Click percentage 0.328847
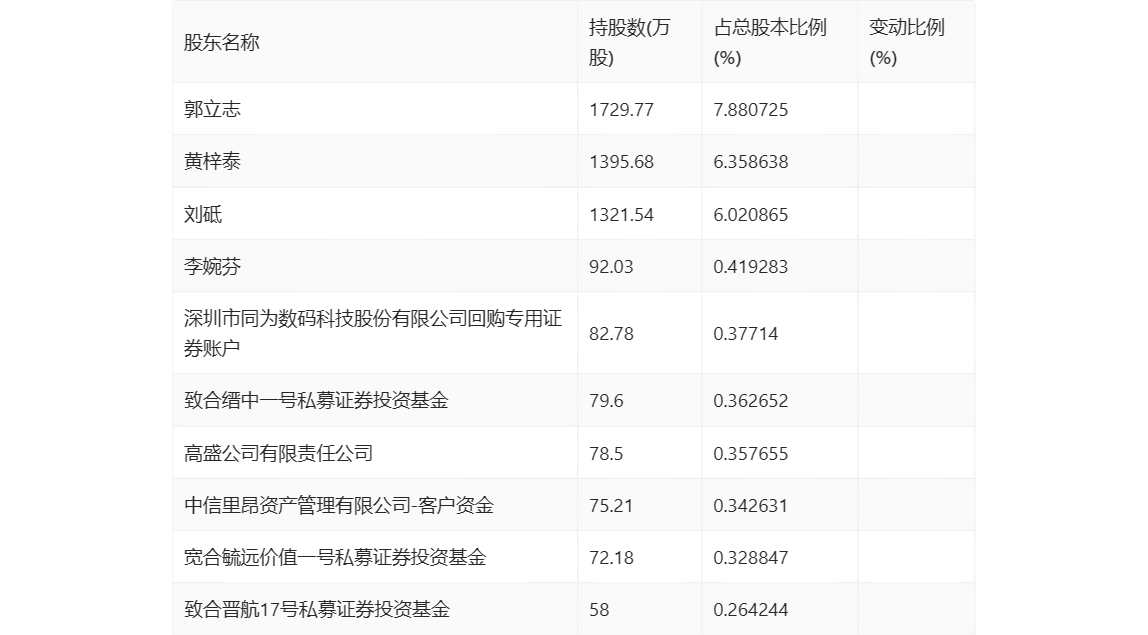The width and height of the screenshot is (1148, 635). tap(750, 557)
